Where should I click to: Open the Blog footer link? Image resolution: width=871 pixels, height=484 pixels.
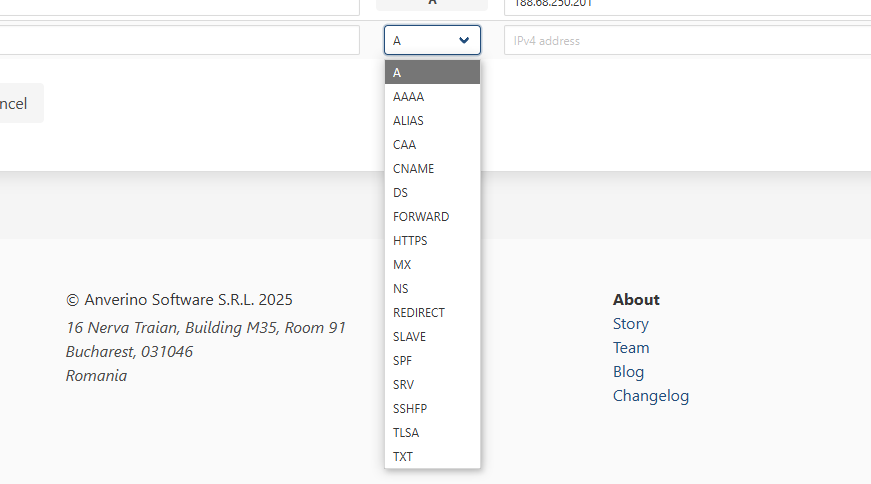(x=629, y=372)
